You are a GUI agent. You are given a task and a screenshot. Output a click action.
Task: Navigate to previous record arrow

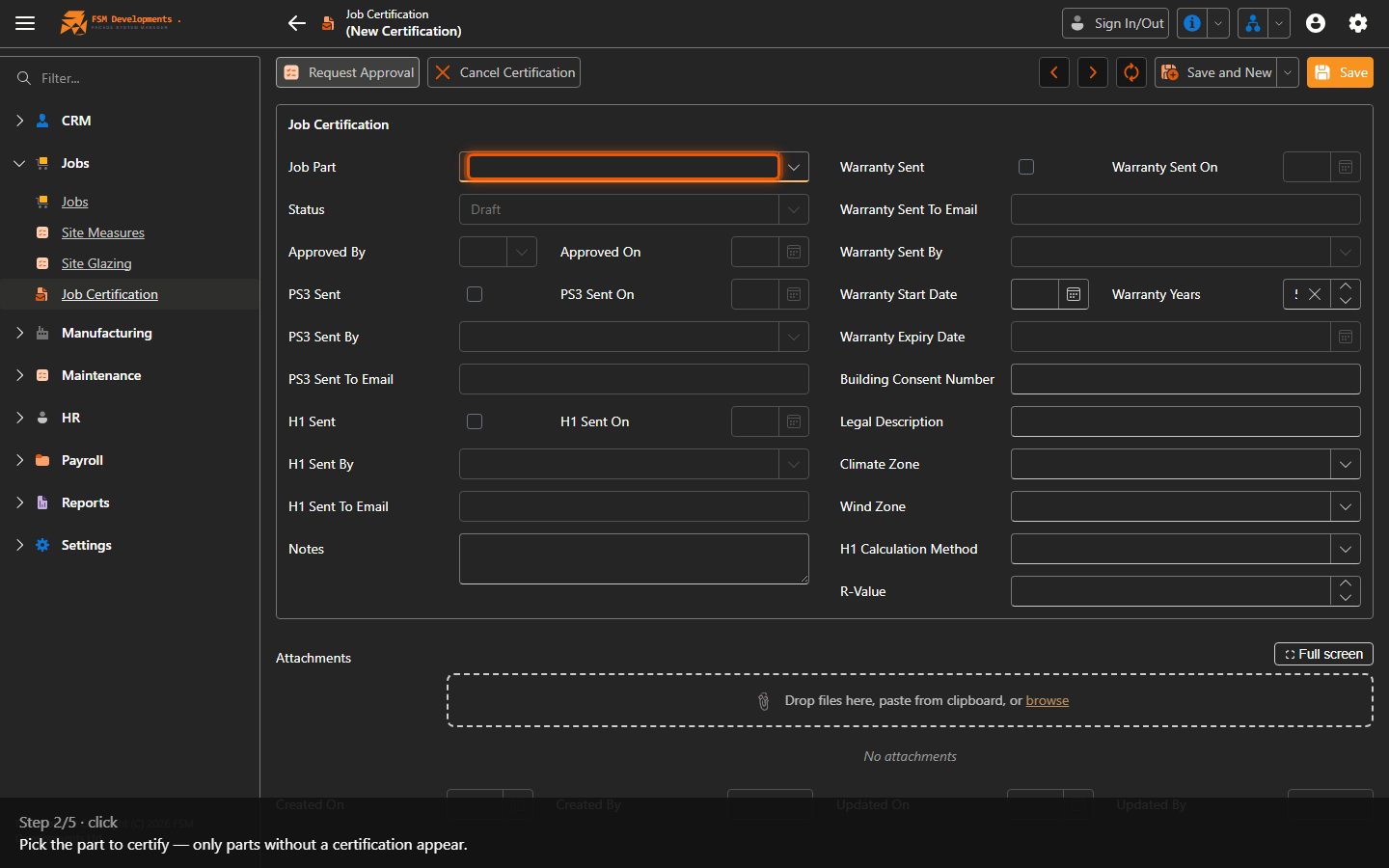(1054, 72)
